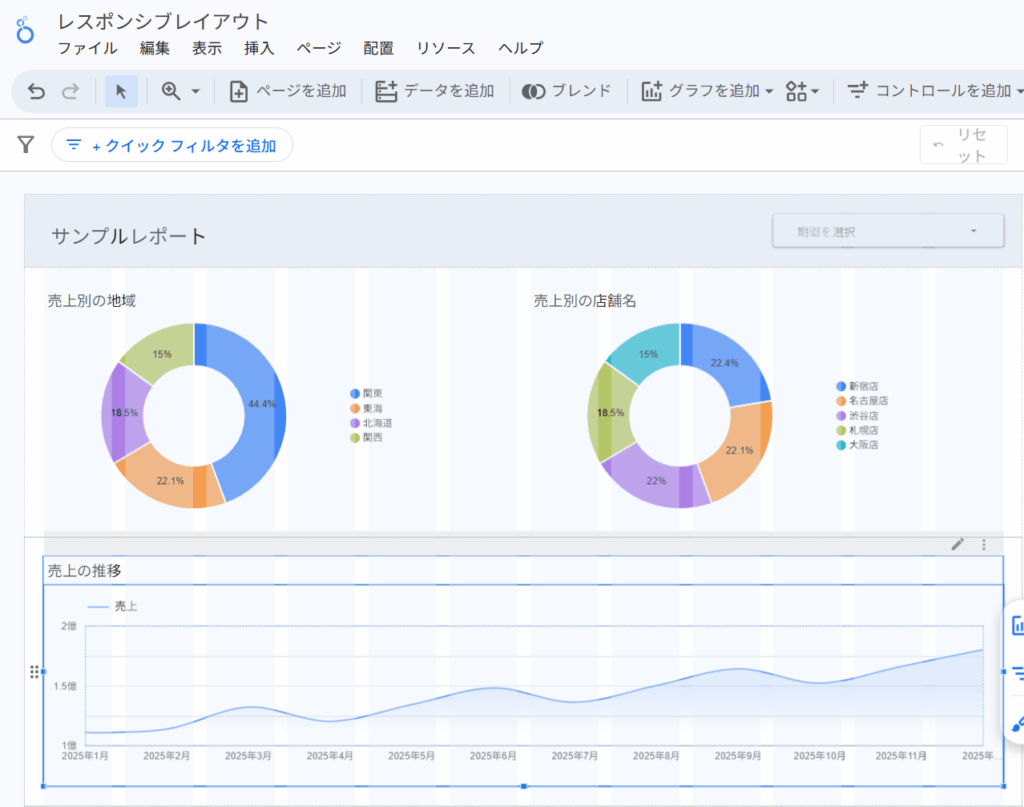Viewport: 1024px width, 807px height.
Task: Open the ページ menu
Action: point(319,48)
